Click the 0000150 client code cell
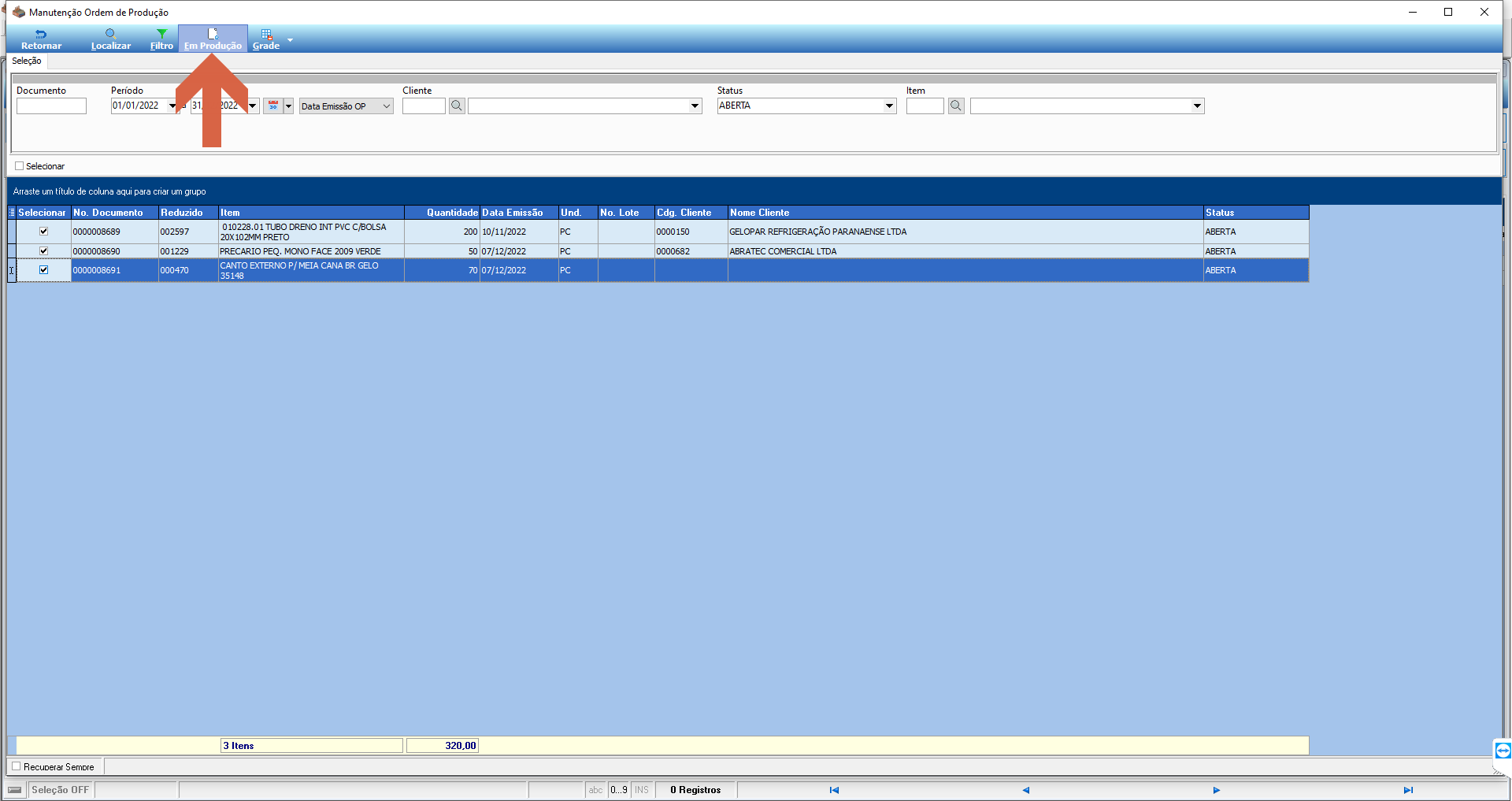The image size is (1512, 801). click(691, 232)
